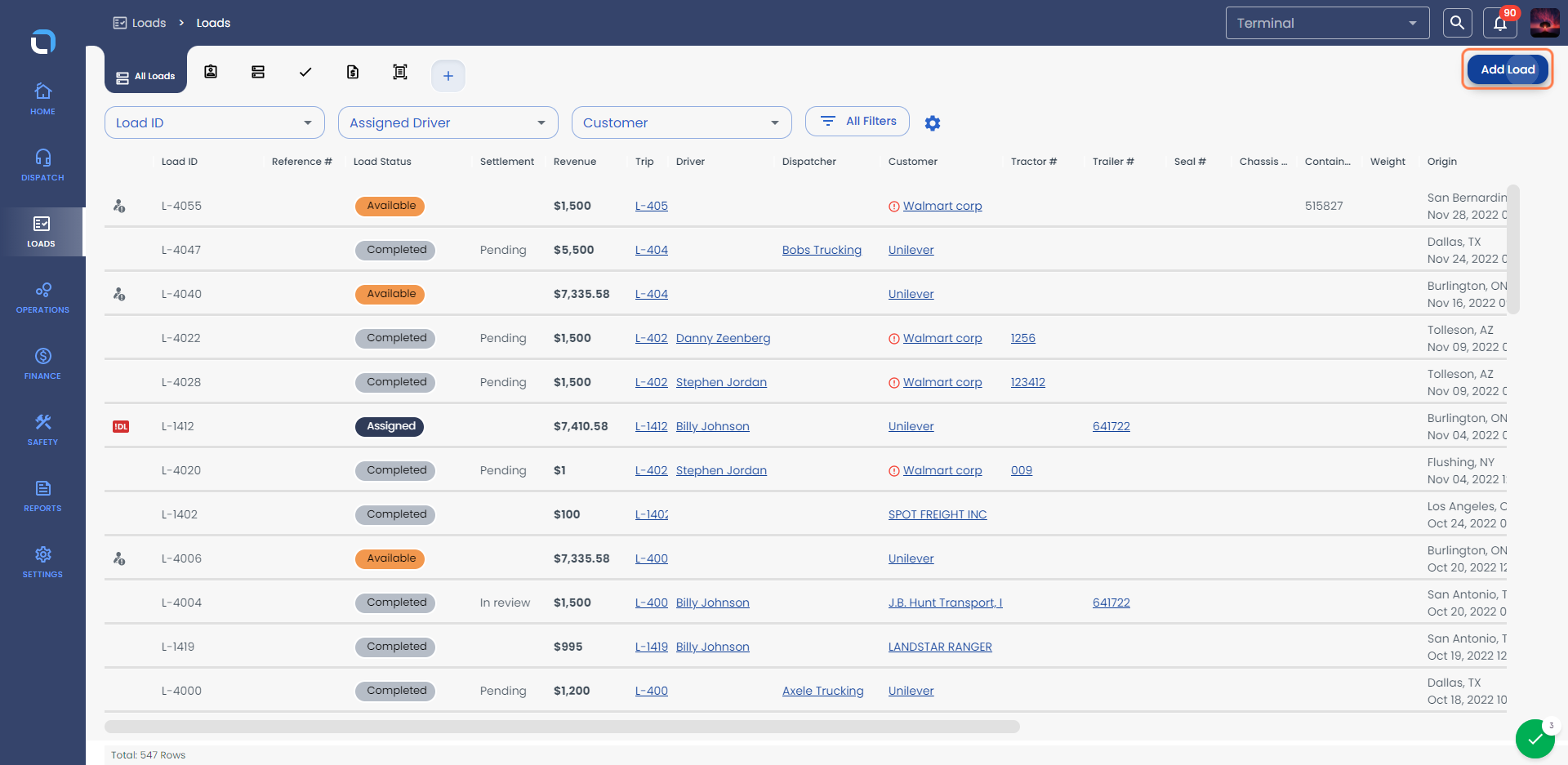Image resolution: width=1568 pixels, height=765 pixels.
Task: Click the company logo in the sidebar
Action: point(42,41)
